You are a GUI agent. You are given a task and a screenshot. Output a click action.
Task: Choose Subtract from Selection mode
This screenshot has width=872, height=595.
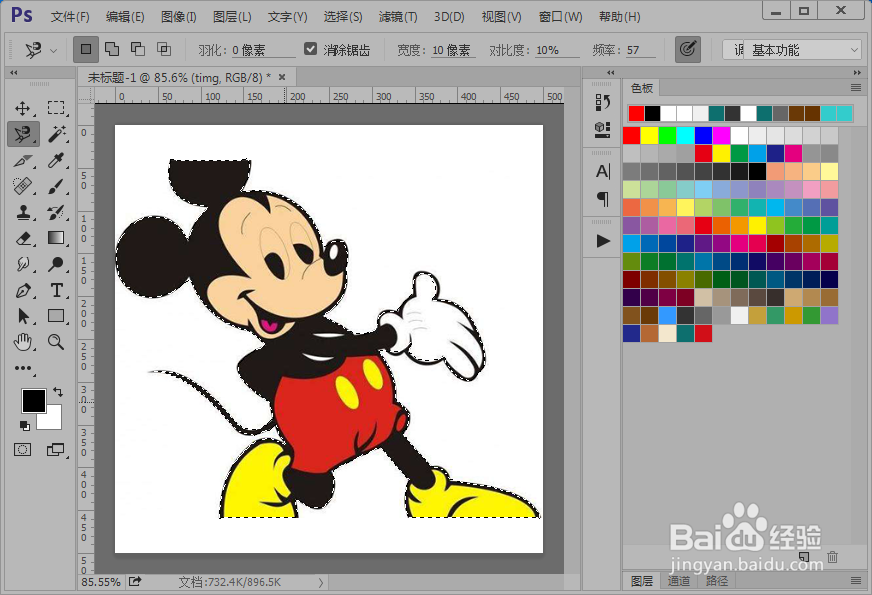[x=138, y=49]
